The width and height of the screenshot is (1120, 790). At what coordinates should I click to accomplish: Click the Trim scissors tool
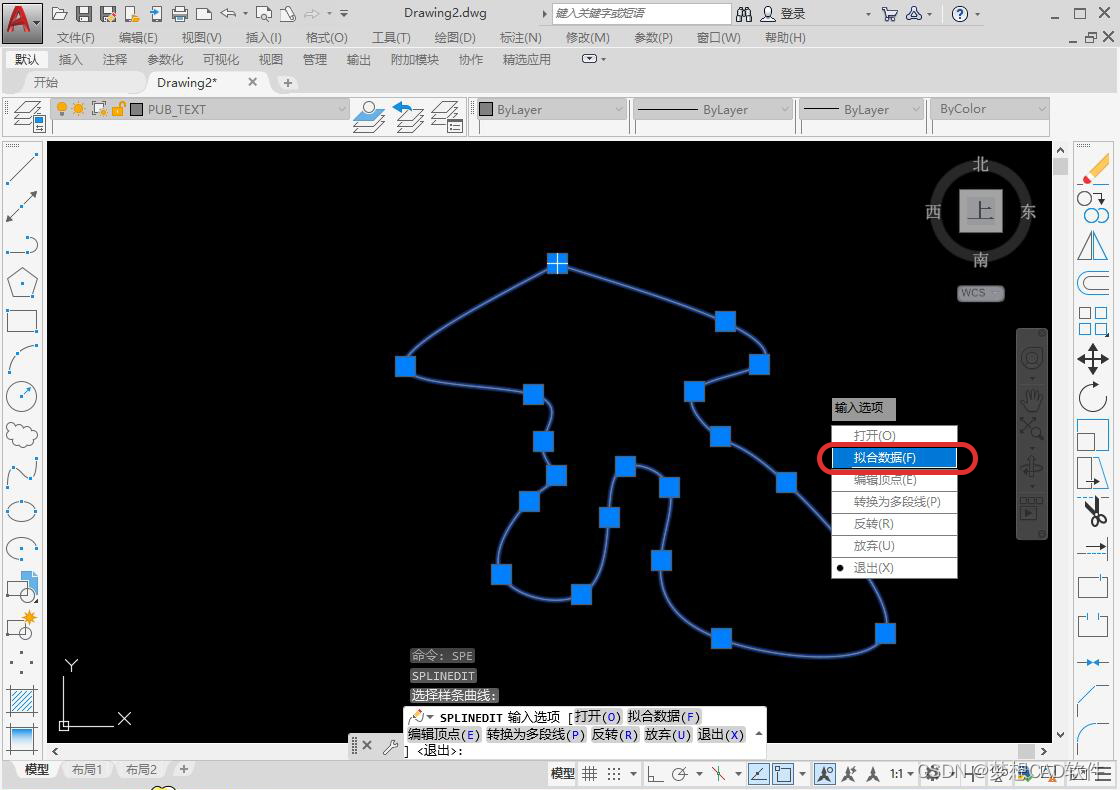1095,513
